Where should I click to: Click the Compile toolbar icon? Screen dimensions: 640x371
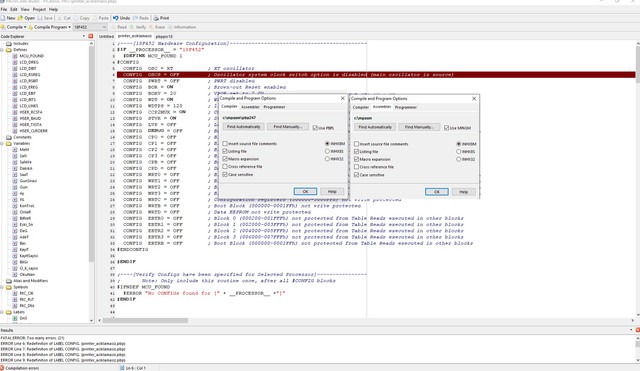pos(2,27)
